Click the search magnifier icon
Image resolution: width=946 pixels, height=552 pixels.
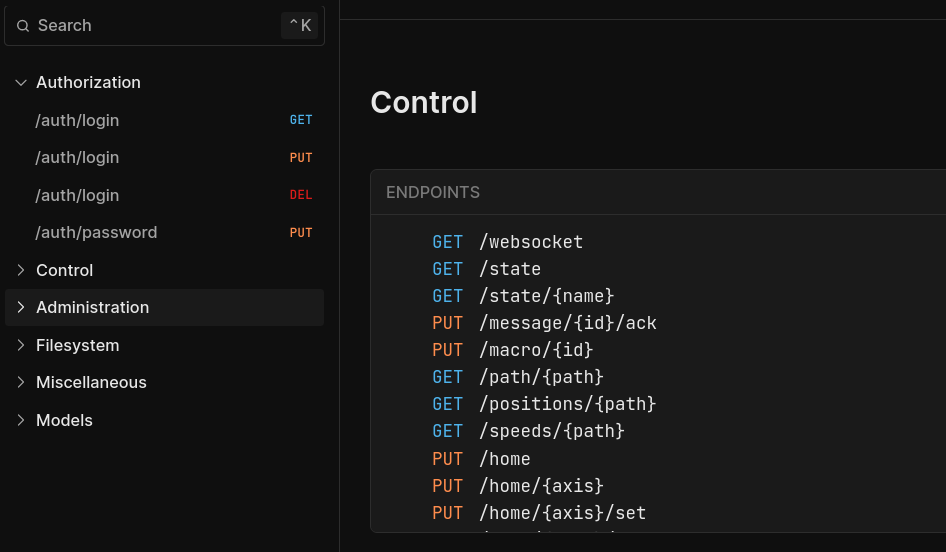click(x=23, y=25)
